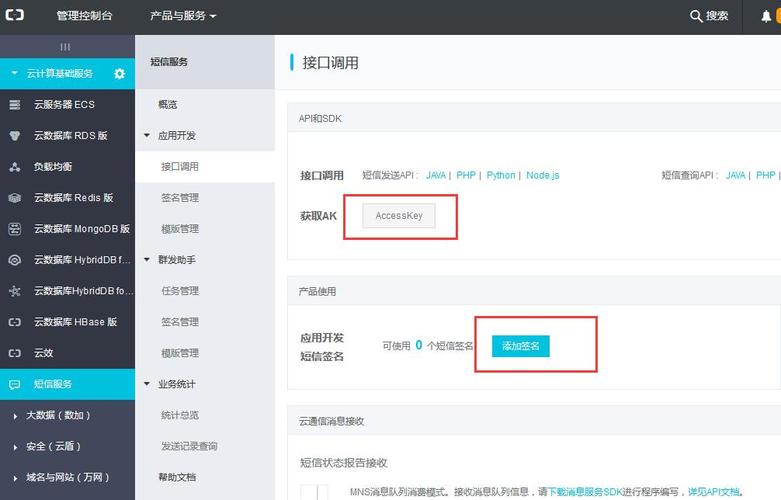Viewport: 781px width, 500px height.
Task: Click the 云数据库 MongoDB 版 icon
Action: tap(15, 229)
